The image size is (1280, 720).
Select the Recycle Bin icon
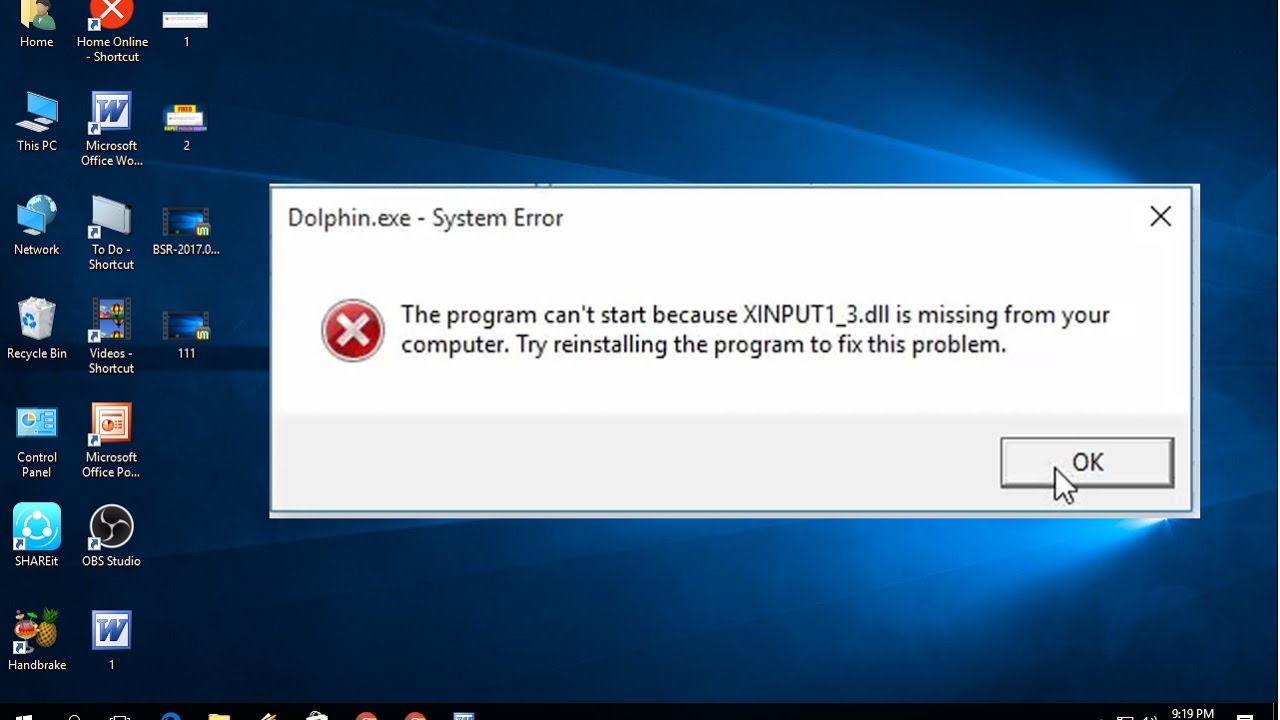(x=37, y=329)
